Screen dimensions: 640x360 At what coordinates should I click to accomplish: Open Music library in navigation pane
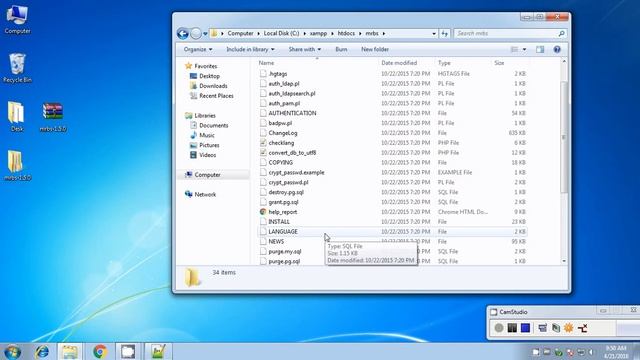pos(207,135)
